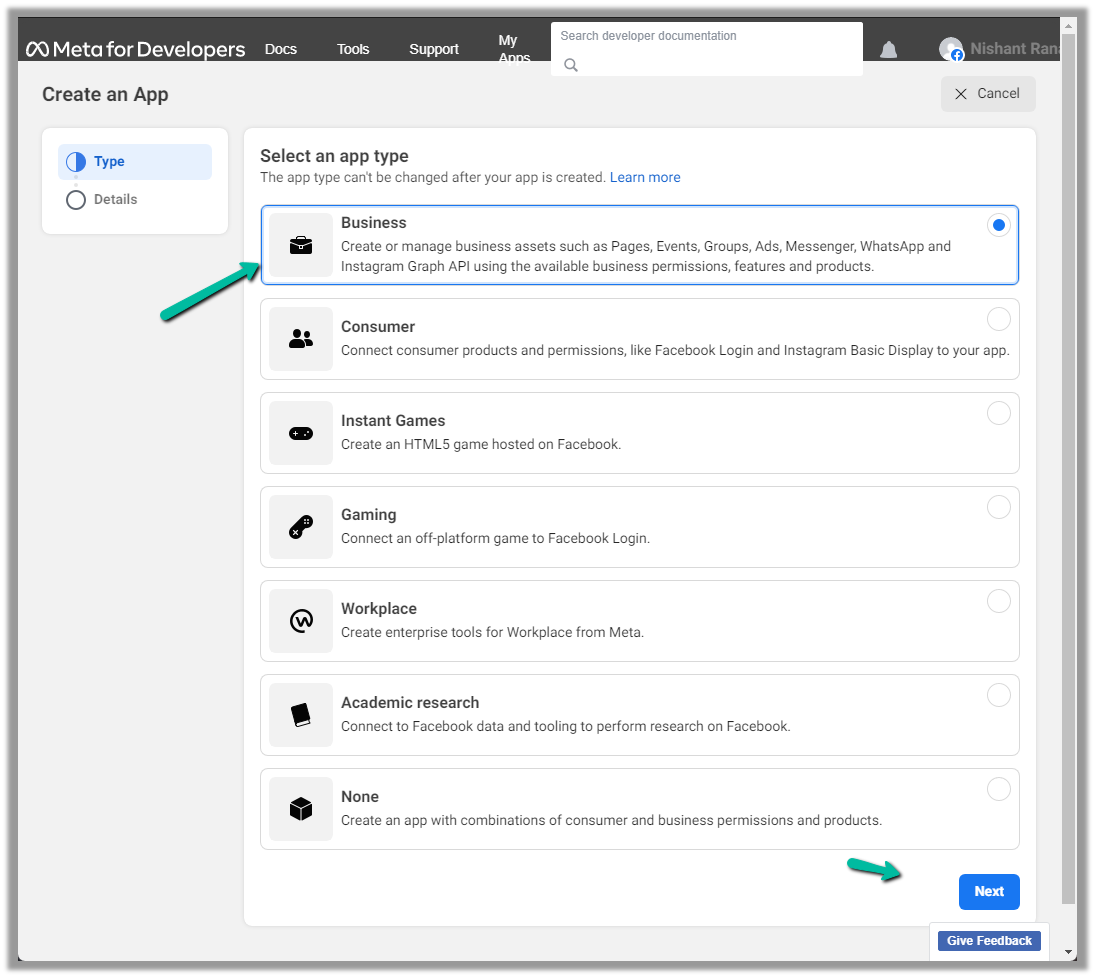Image resolution: width=1095 pixels, height=978 pixels.
Task: Click the None cube icon
Action: [301, 809]
